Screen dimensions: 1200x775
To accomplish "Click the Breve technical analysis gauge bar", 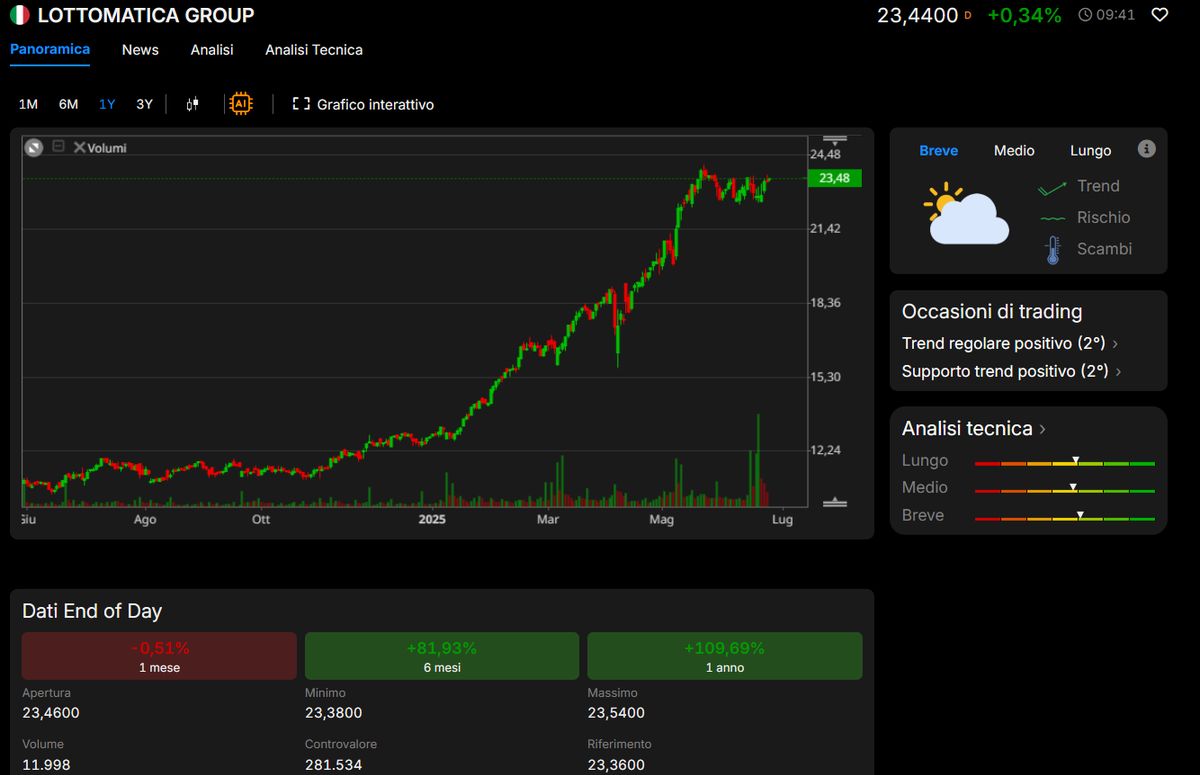I will pos(1064,517).
